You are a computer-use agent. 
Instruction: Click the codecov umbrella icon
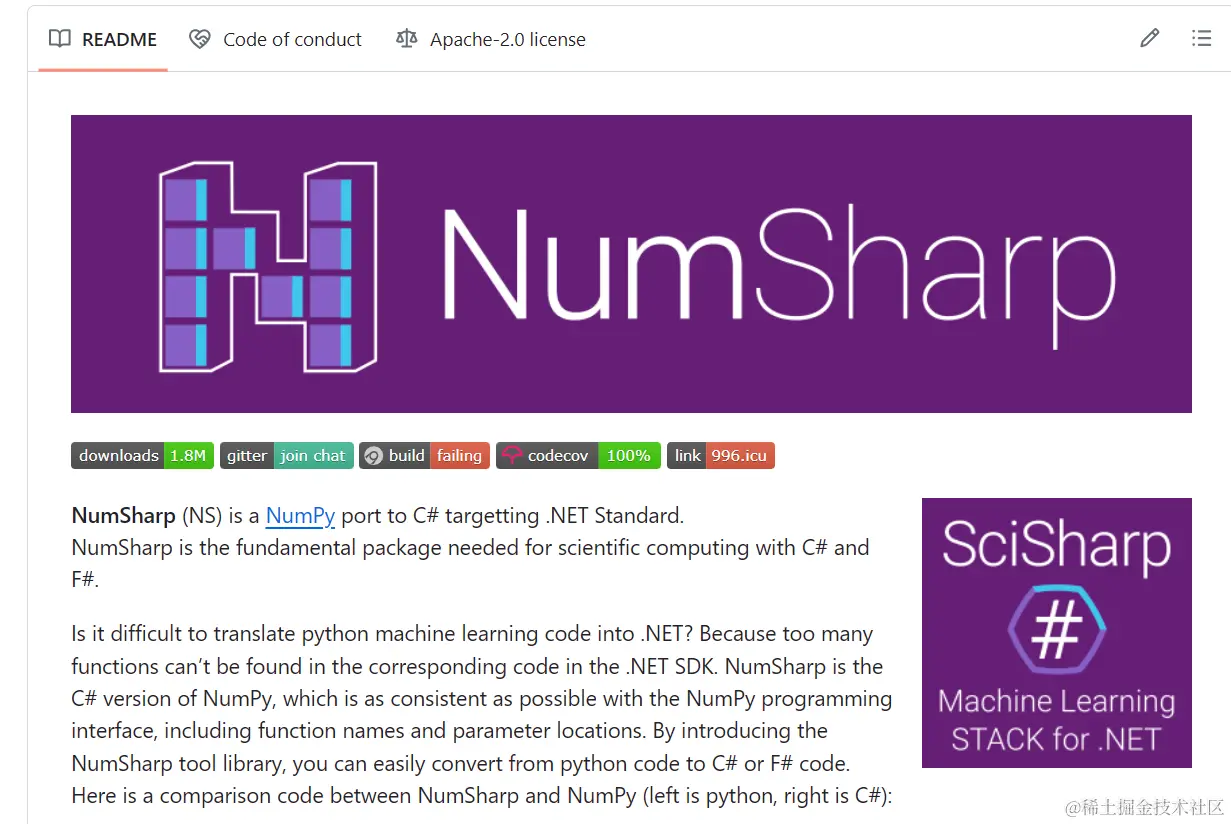pos(512,456)
